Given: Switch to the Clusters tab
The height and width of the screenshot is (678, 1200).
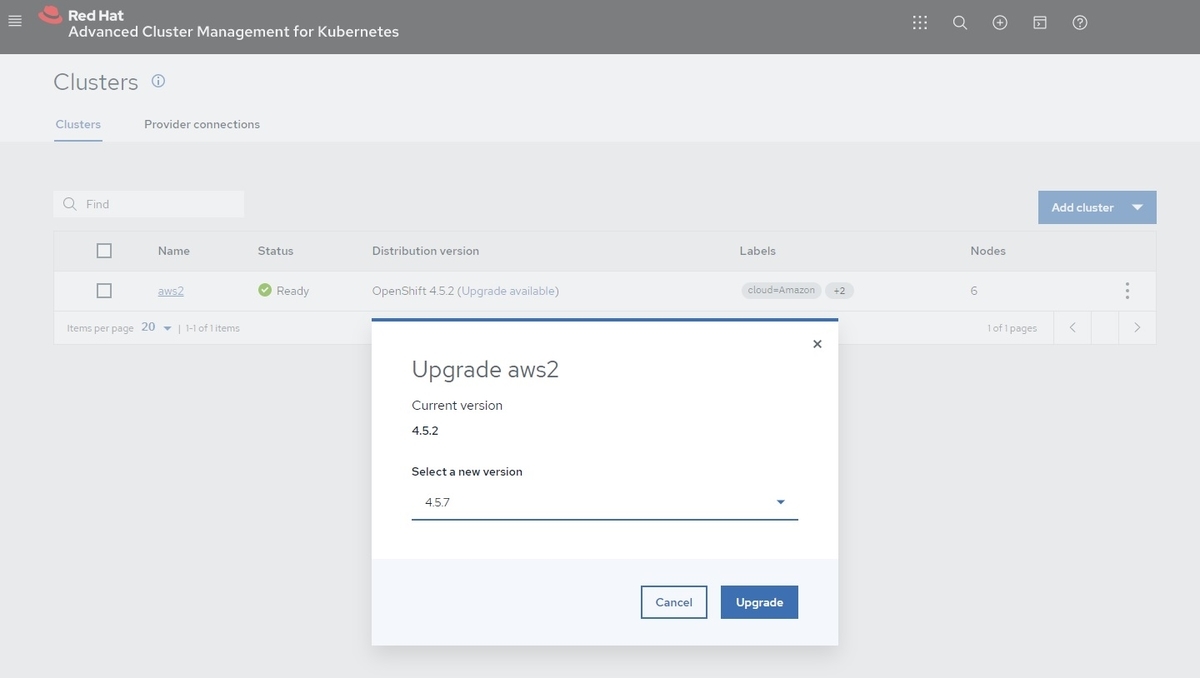Looking at the screenshot, I should point(78,125).
